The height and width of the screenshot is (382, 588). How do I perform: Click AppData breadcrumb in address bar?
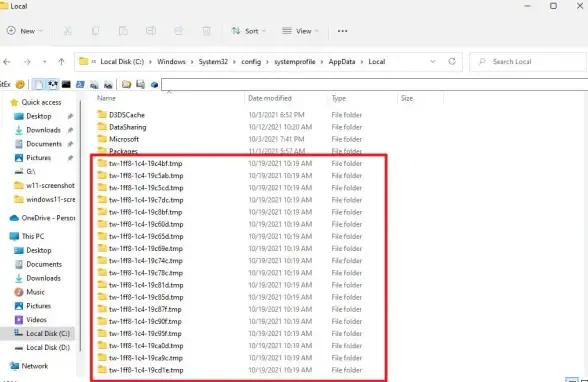click(342, 62)
